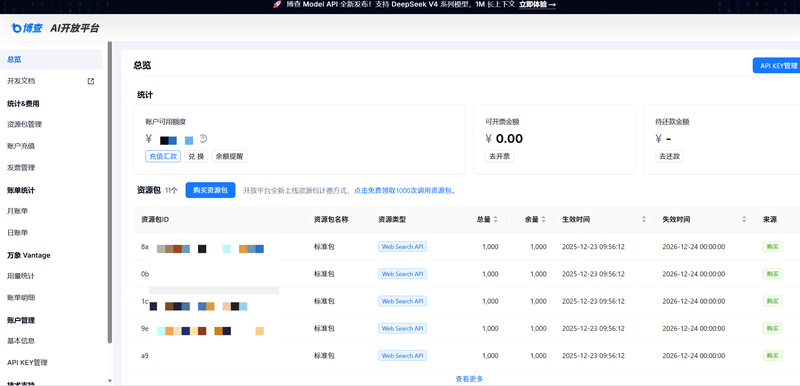
Task: Click the 账单统计 sidebar heading
Action: (21, 190)
